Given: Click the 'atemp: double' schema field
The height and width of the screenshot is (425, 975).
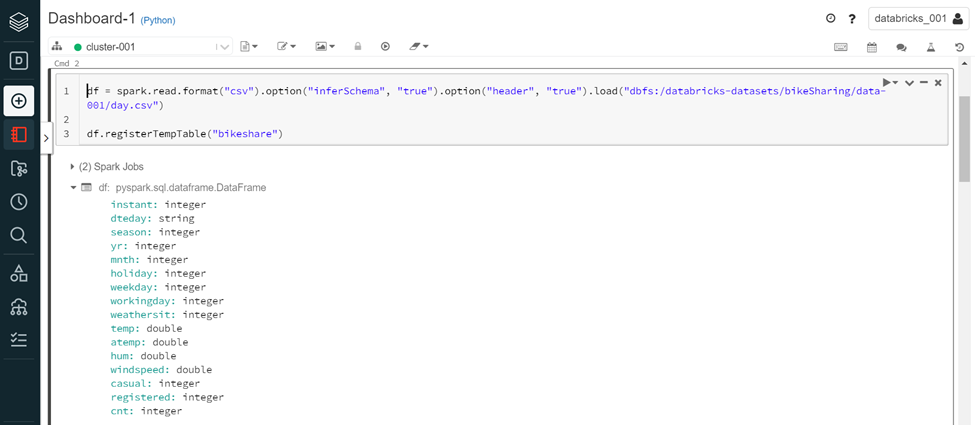Looking at the screenshot, I should click(x=149, y=342).
